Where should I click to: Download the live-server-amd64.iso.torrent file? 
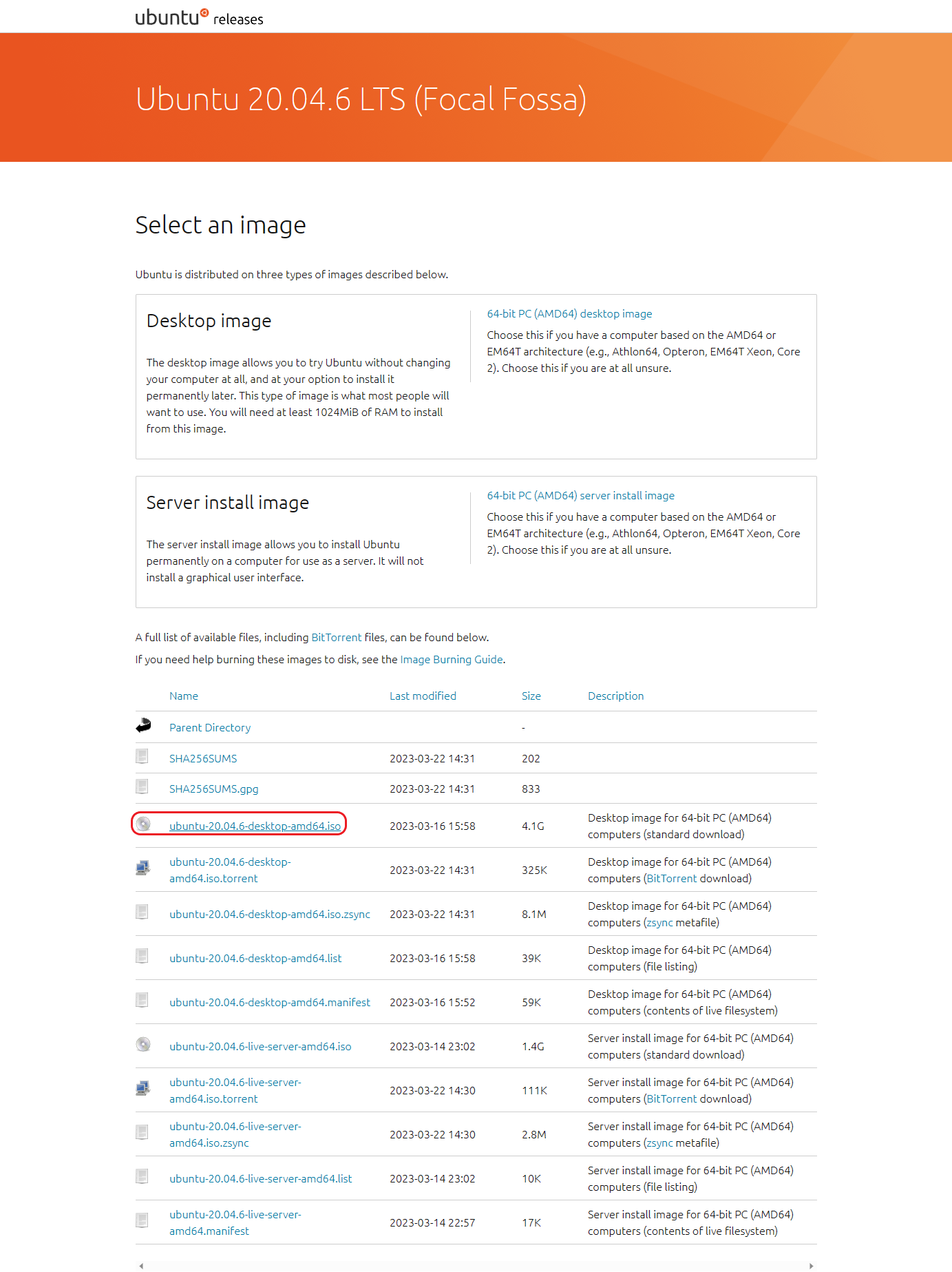click(235, 1091)
